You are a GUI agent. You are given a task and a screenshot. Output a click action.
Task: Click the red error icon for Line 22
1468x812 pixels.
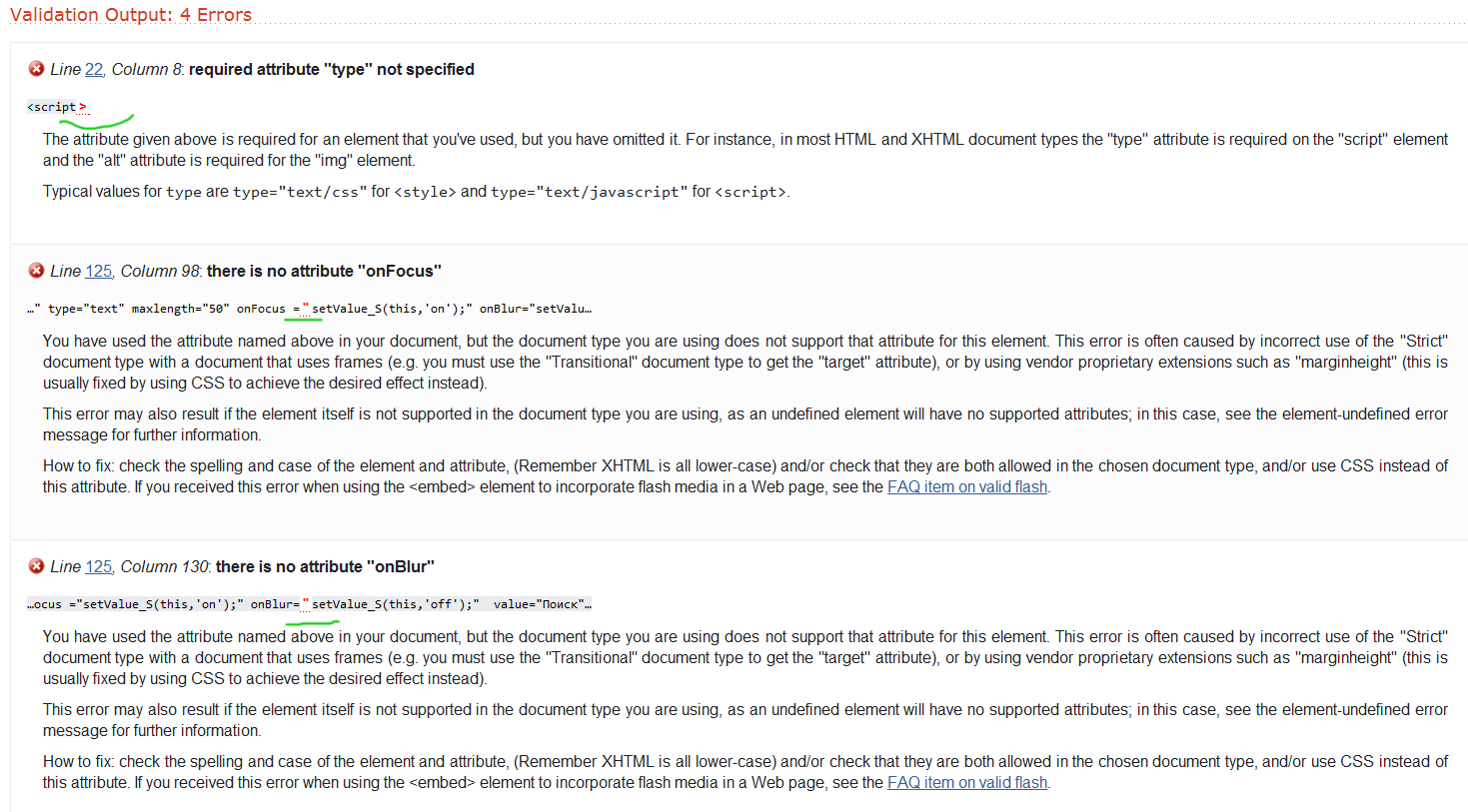(x=36, y=69)
